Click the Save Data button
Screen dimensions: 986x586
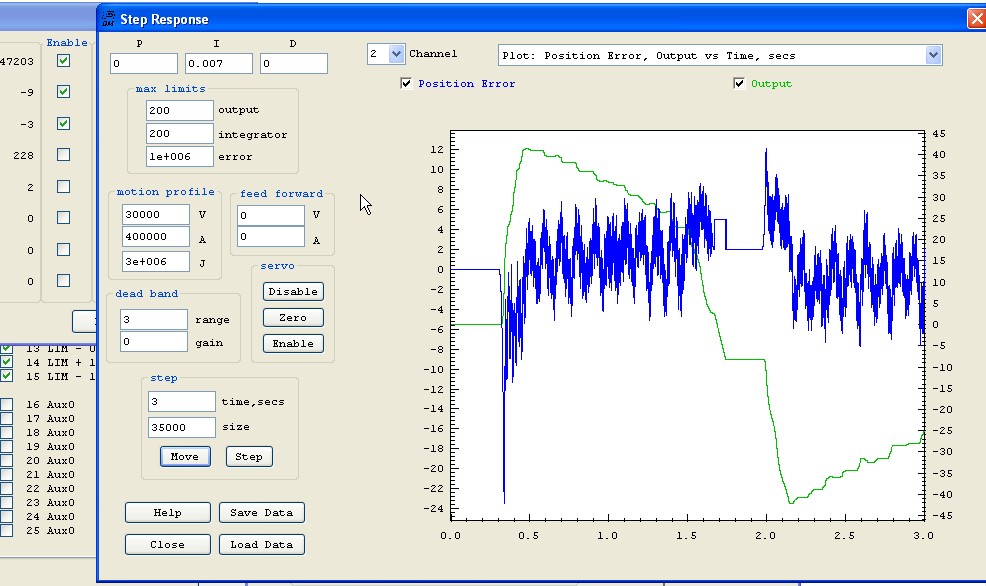pos(261,512)
